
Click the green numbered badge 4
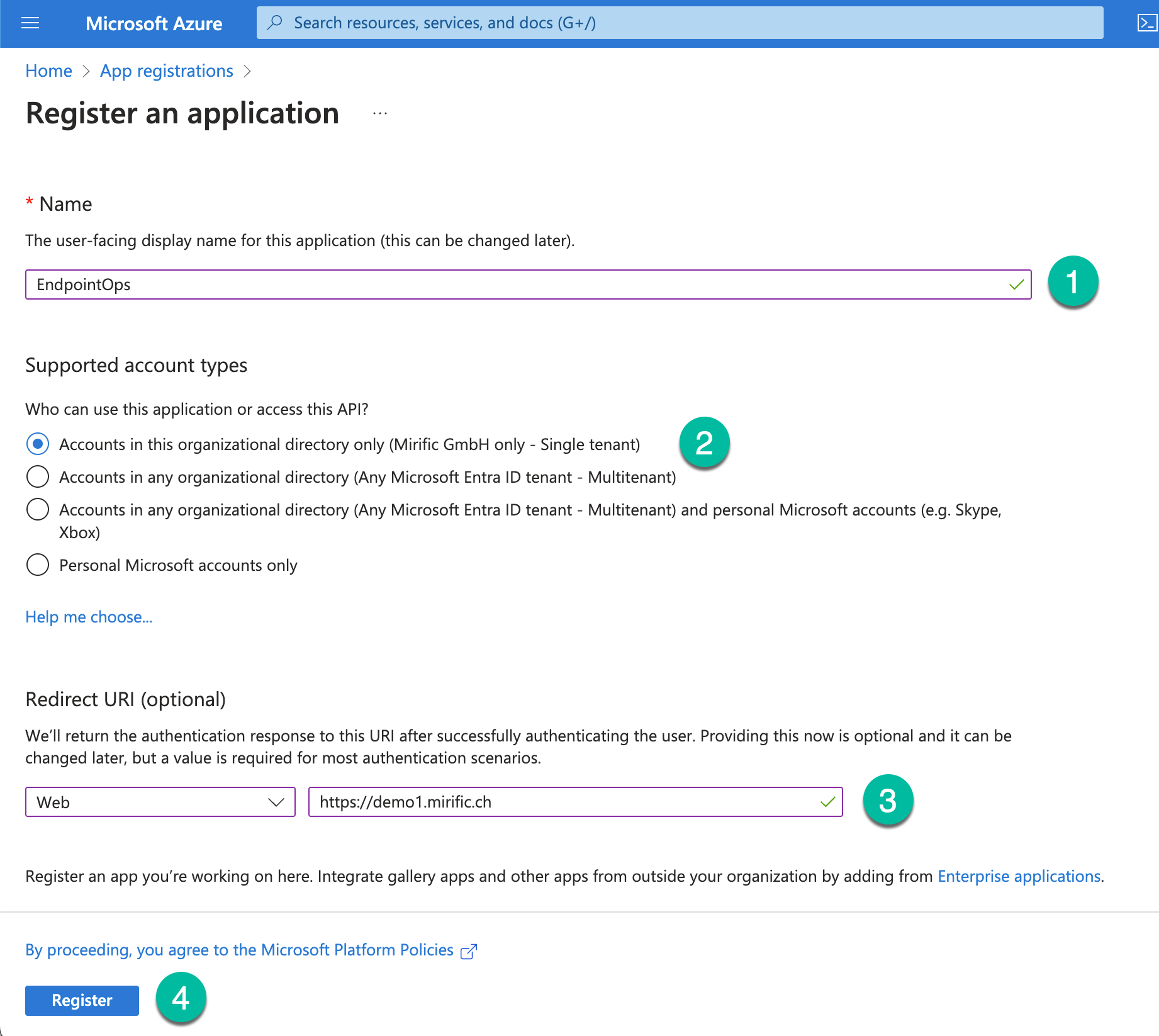pos(181,998)
